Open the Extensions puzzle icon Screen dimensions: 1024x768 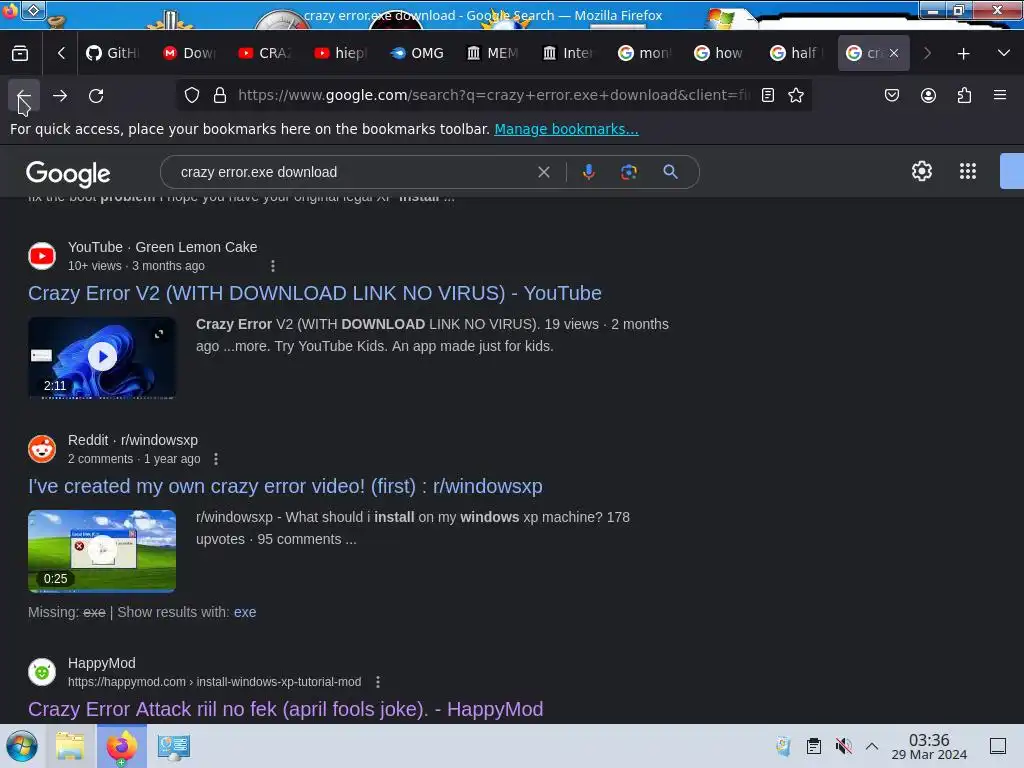(x=964, y=95)
